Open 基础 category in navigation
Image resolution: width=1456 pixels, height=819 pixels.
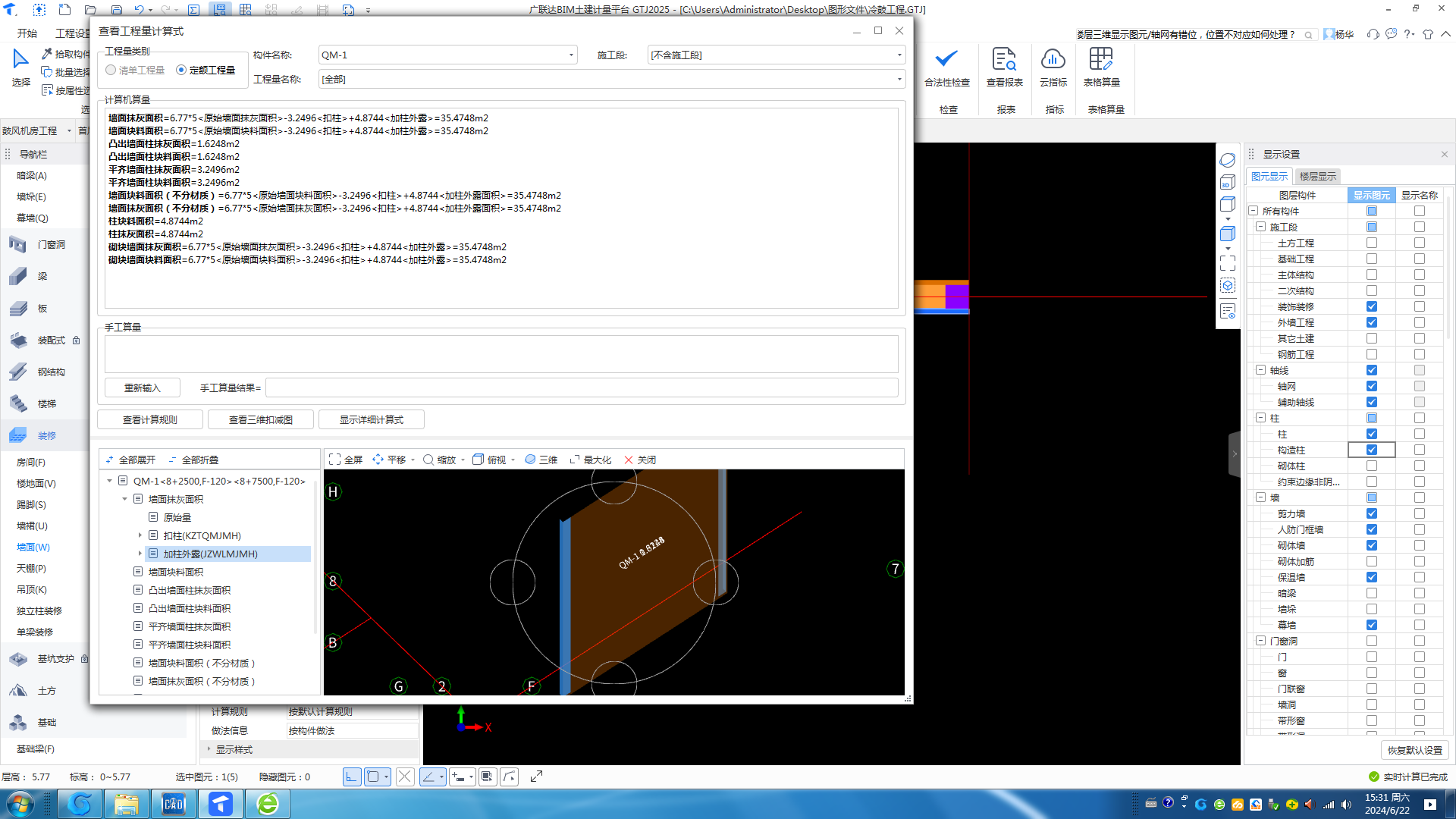click(47, 722)
